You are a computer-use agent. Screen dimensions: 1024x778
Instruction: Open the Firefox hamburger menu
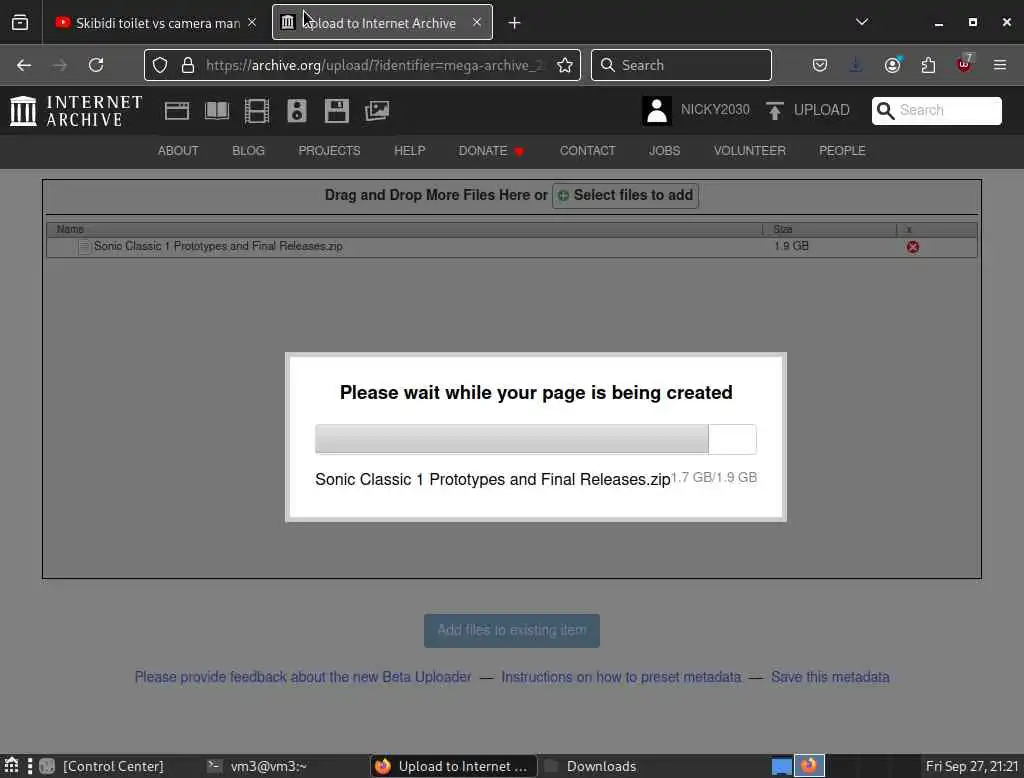coord(1000,65)
